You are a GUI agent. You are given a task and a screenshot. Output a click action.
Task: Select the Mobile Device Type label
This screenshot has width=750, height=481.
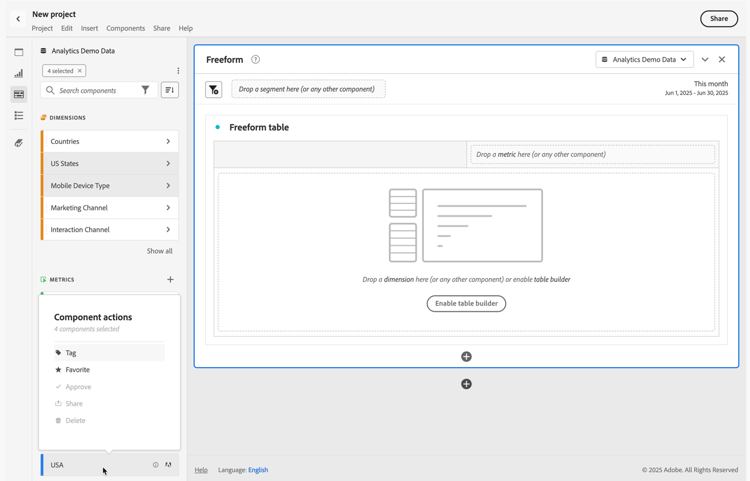click(80, 186)
